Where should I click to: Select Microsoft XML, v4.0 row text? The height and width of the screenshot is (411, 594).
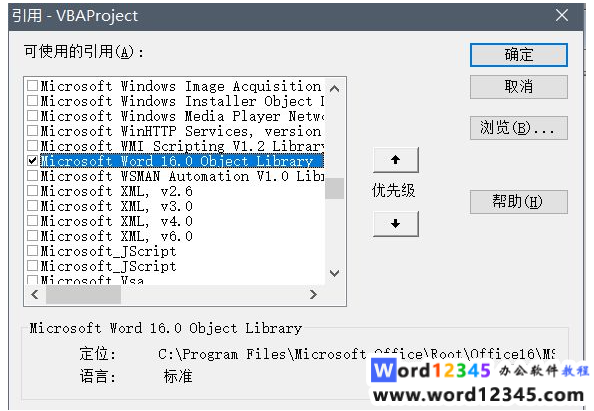coord(117,221)
